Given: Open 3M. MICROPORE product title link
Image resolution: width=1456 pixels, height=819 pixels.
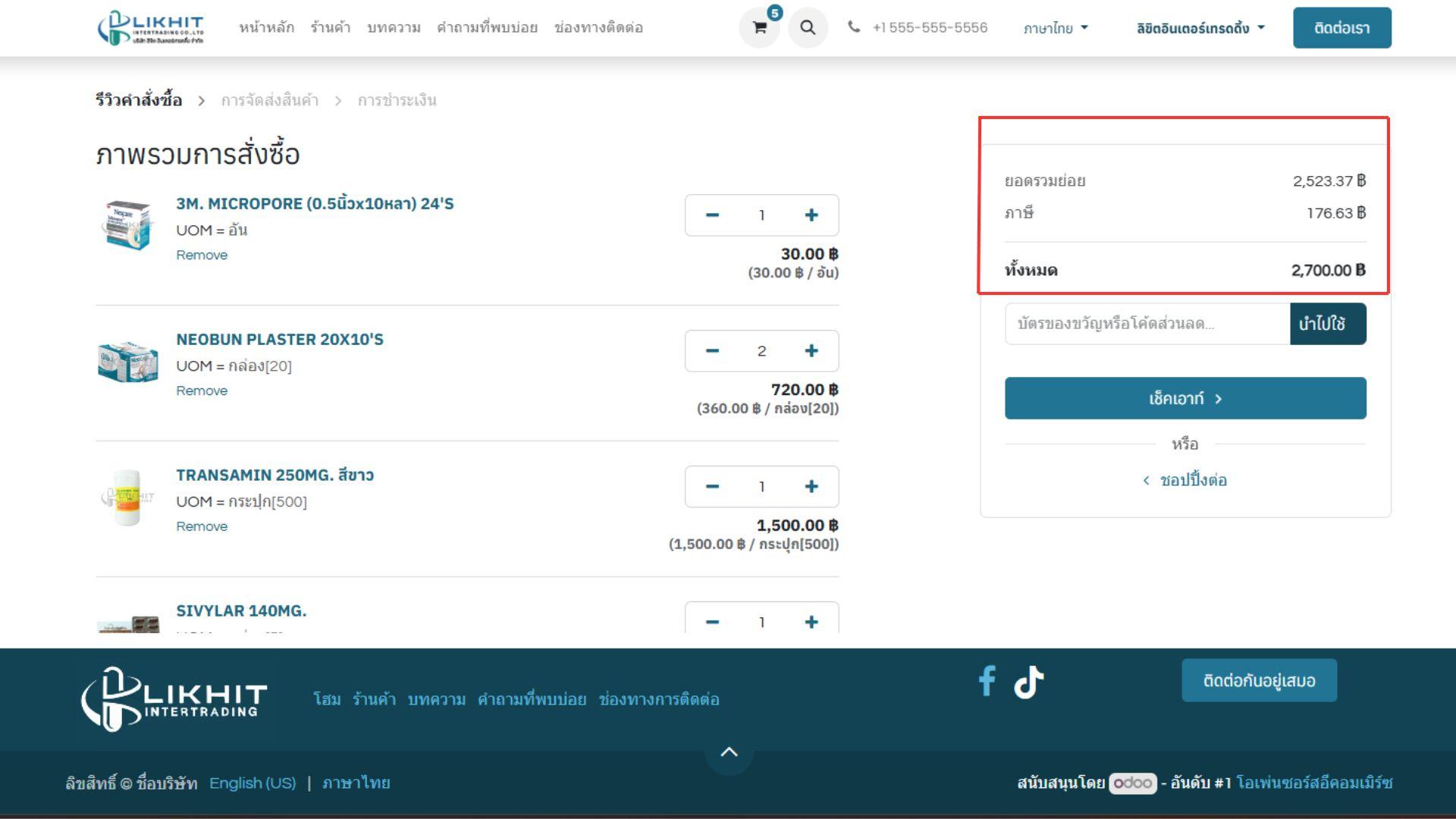Looking at the screenshot, I should coord(315,204).
